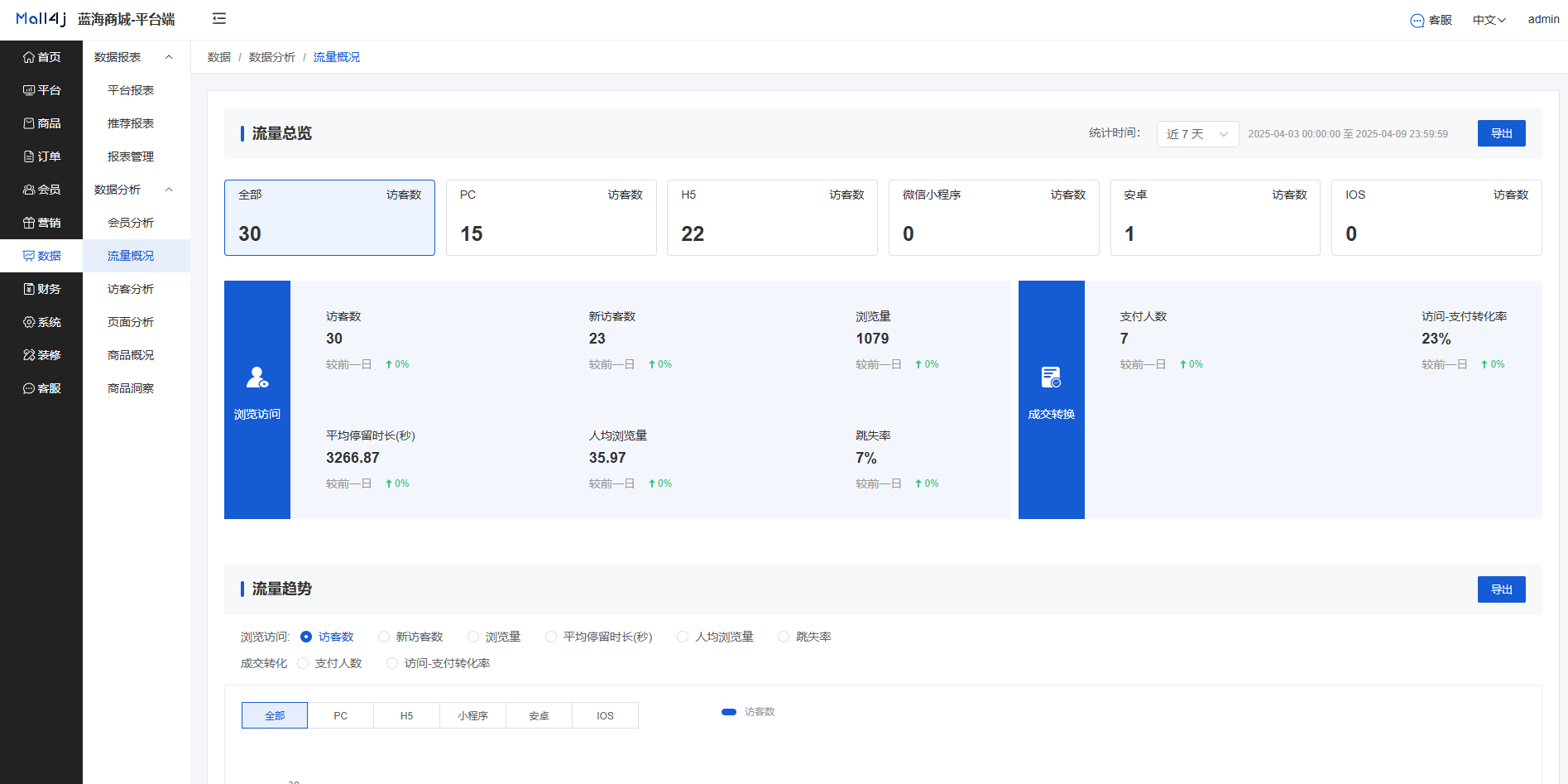Select the IOS visitor count card
The width and height of the screenshot is (1568, 784).
(x=1436, y=218)
